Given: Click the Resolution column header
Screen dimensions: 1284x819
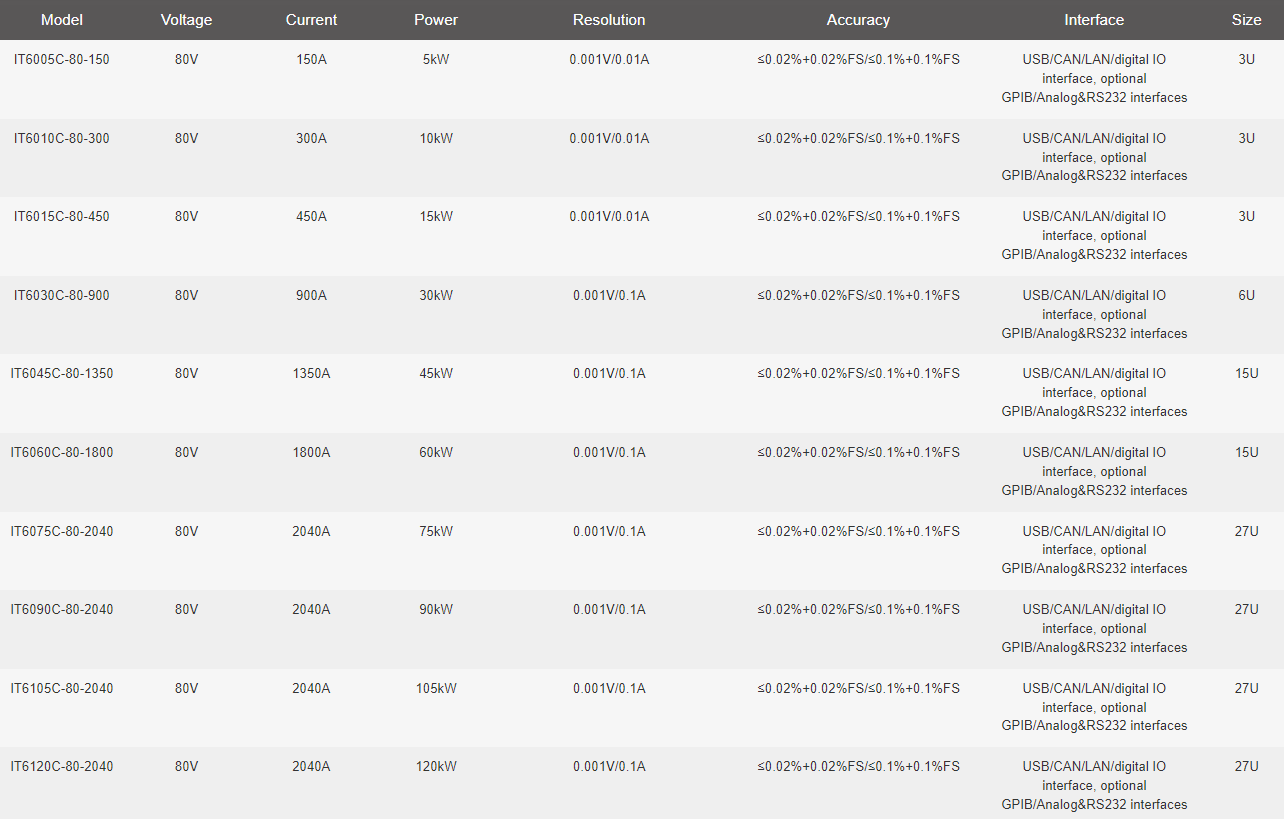Looking at the screenshot, I should coord(609,20).
